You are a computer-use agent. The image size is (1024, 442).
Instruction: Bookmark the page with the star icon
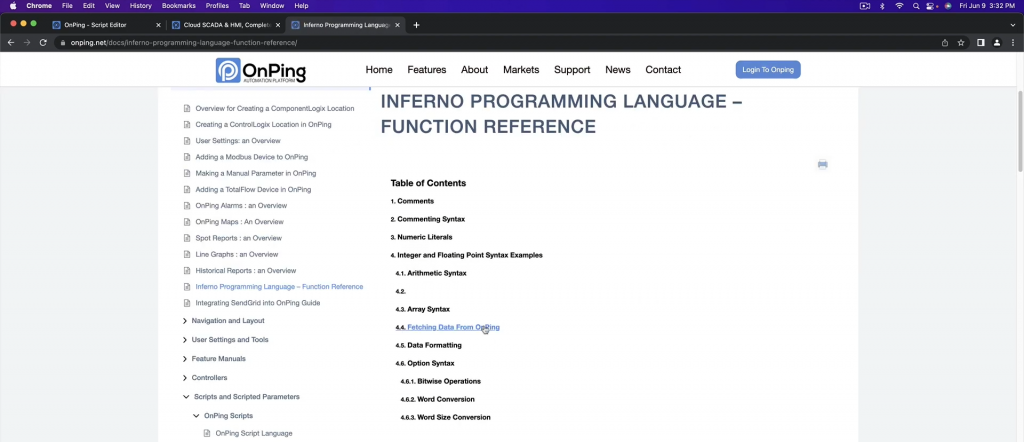coord(961,42)
